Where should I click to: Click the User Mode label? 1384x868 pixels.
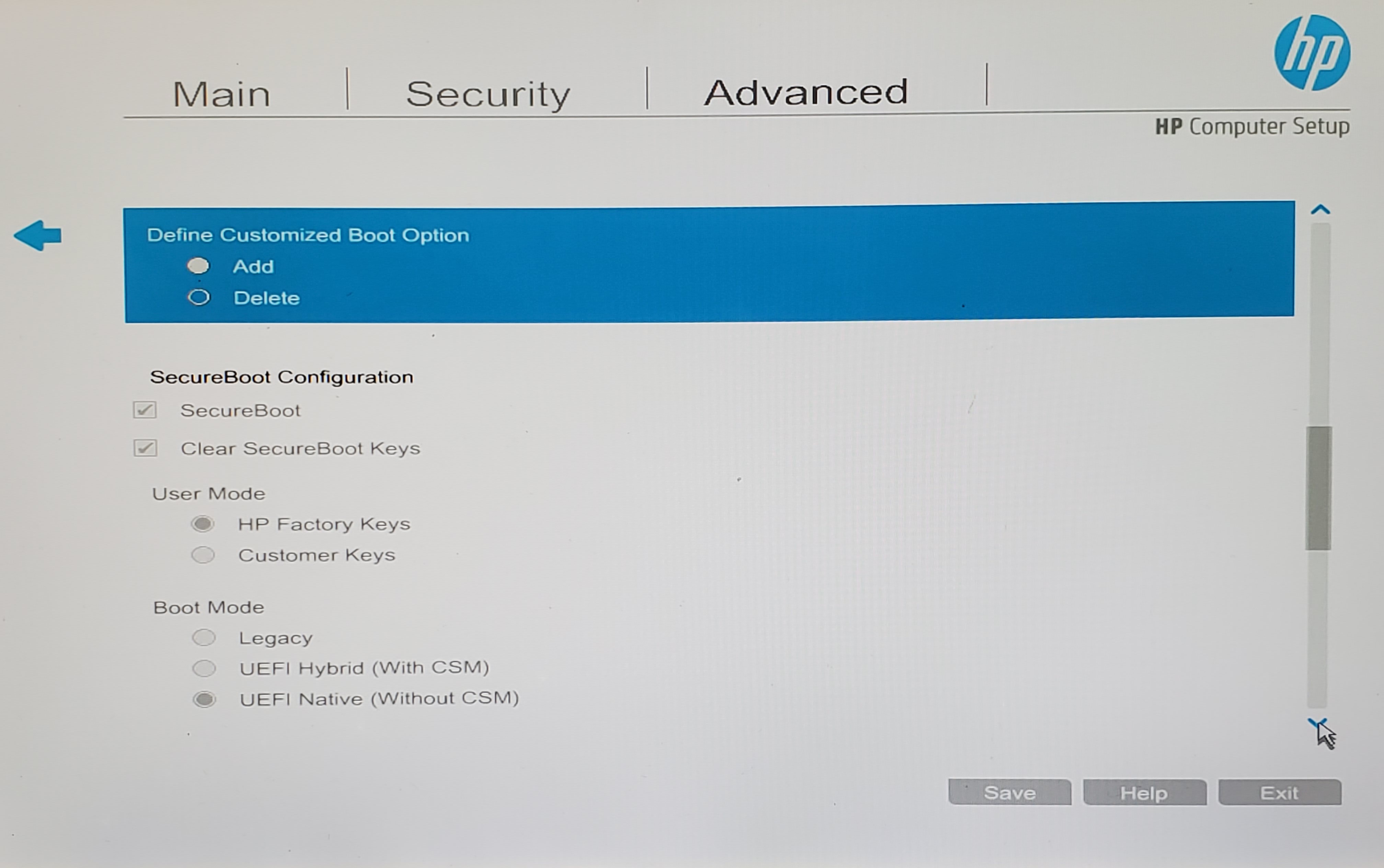[209, 494]
